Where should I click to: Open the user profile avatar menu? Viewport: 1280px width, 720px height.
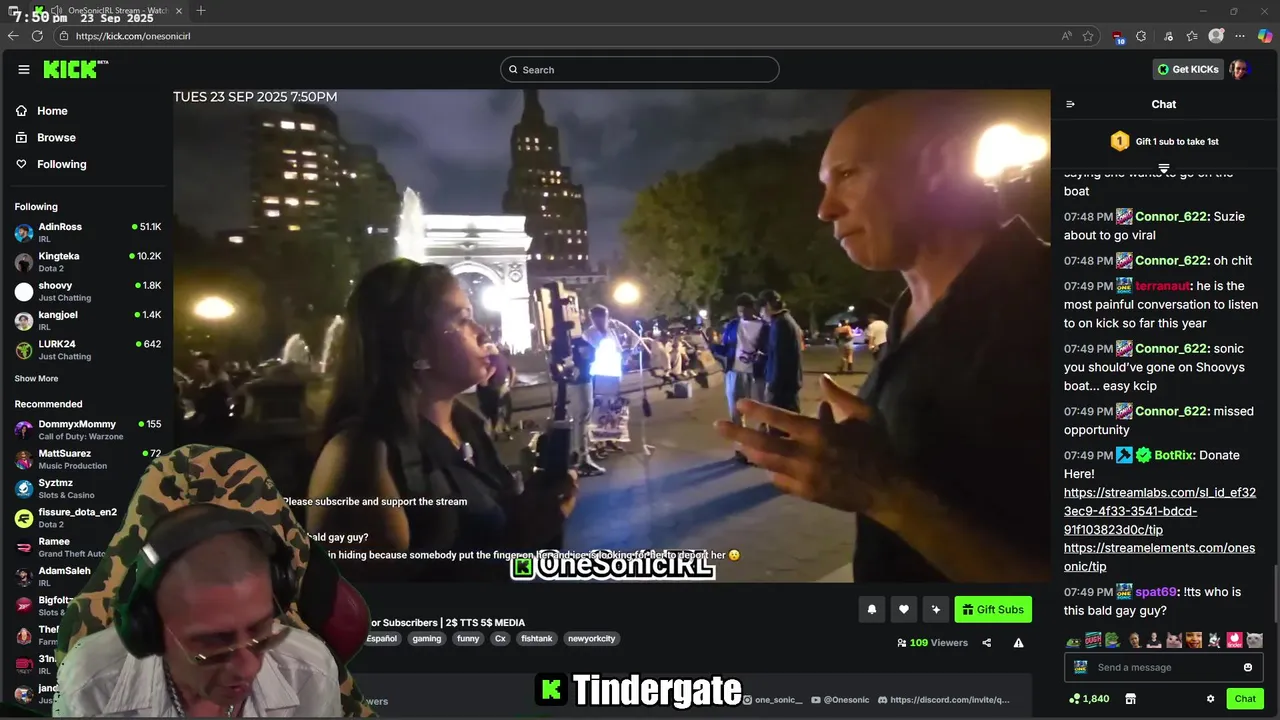click(1239, 69)
